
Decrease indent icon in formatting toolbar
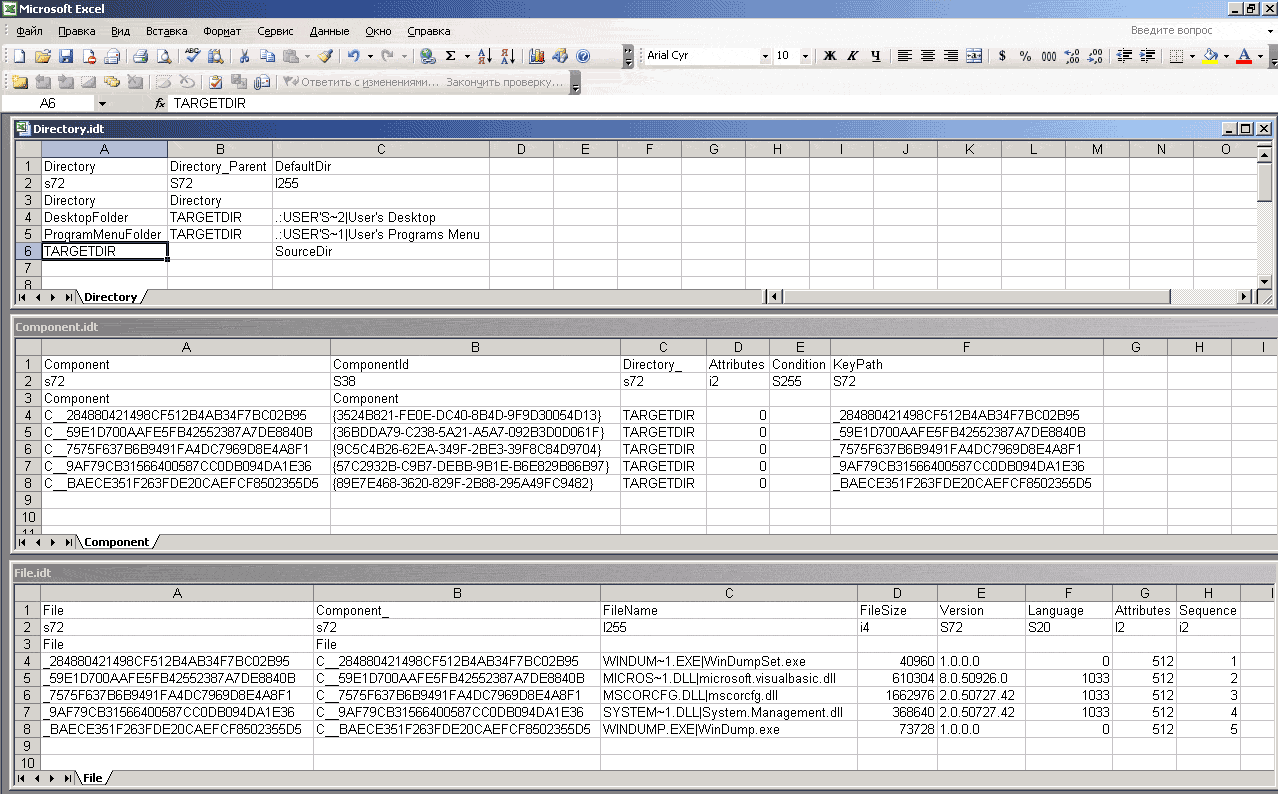click(x=1124, y=56)
